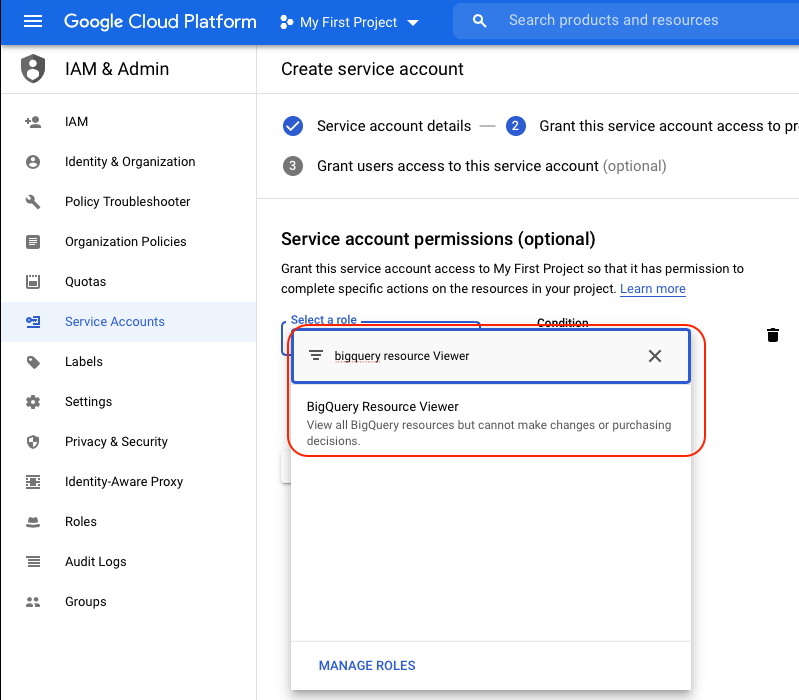This screenshot has width=799, height=700.
Task: Click the Settings gear icon in sidebar
Action: [x=33, y=402]
